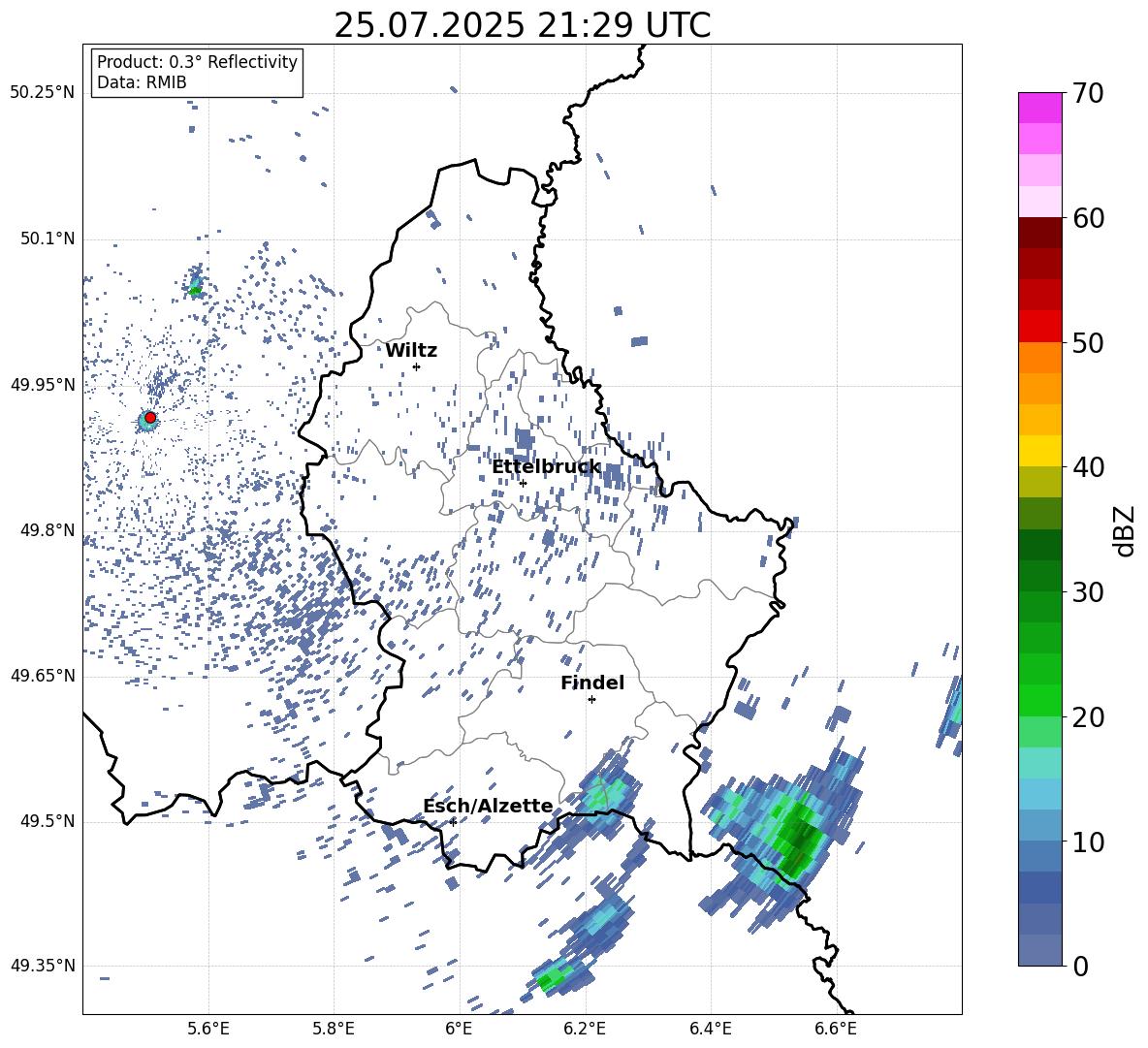Click the dBZ colorbar axis label

click(1126, 530)
